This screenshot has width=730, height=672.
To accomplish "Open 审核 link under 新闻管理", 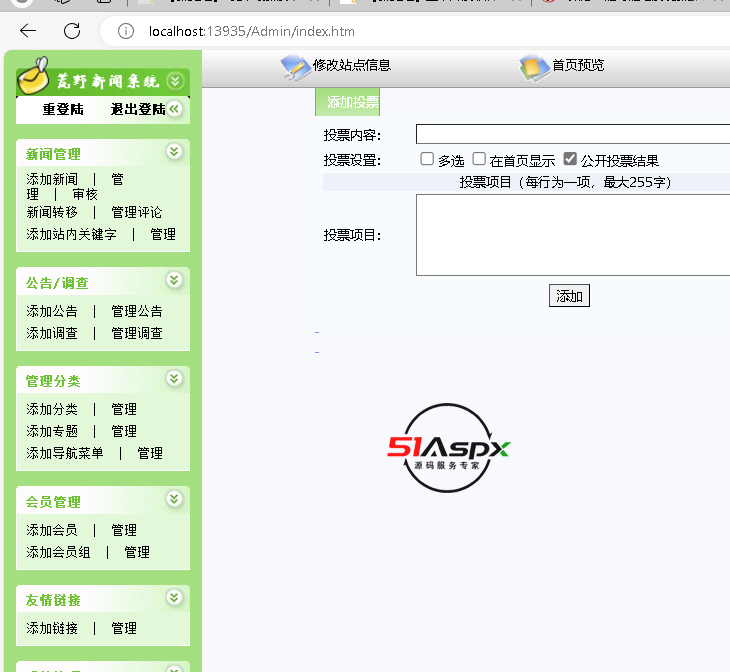I will (x=85, y=194).
